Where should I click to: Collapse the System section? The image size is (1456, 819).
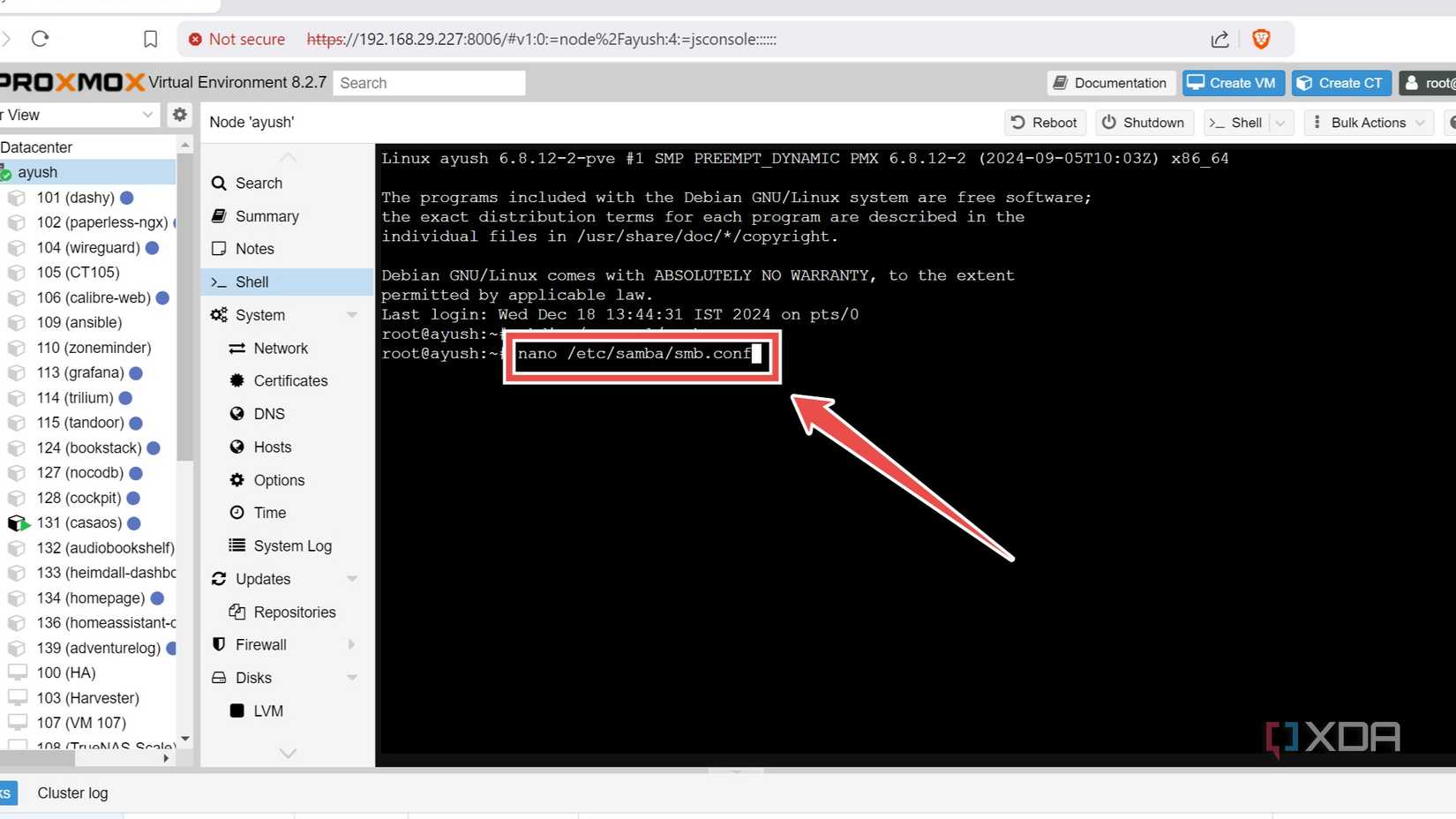point(352,315)
